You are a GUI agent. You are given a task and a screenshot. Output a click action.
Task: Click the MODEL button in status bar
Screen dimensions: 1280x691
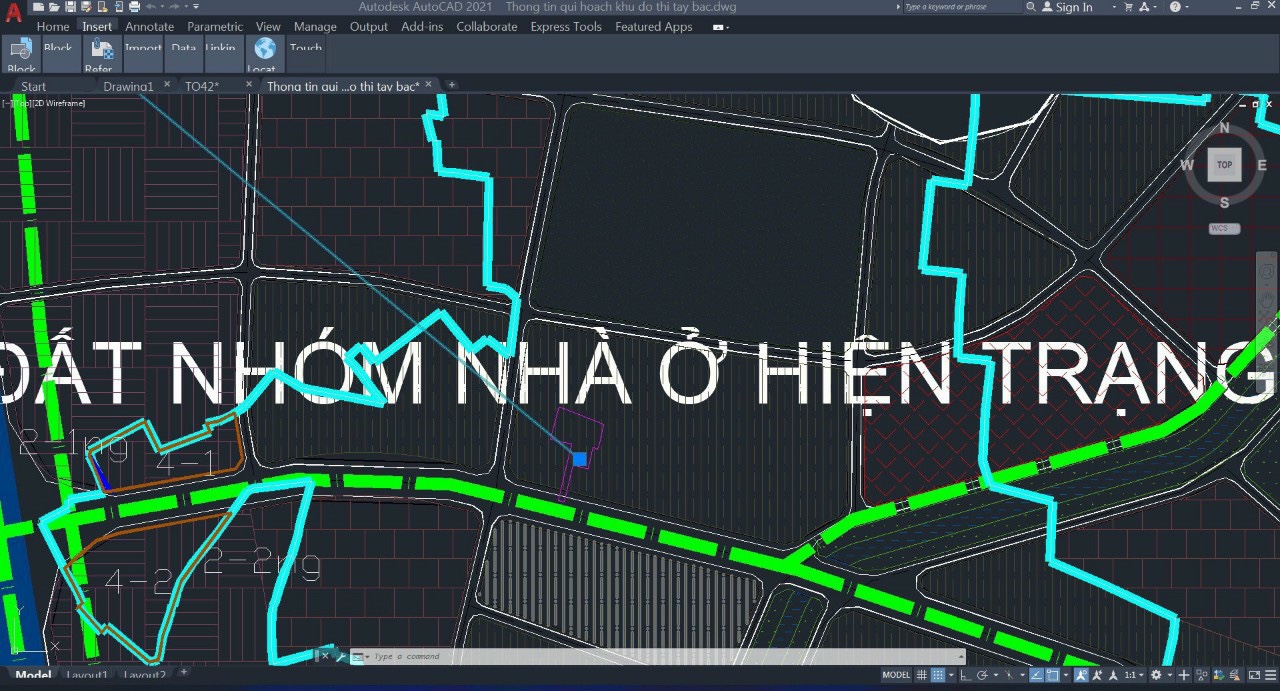[895, 674]
